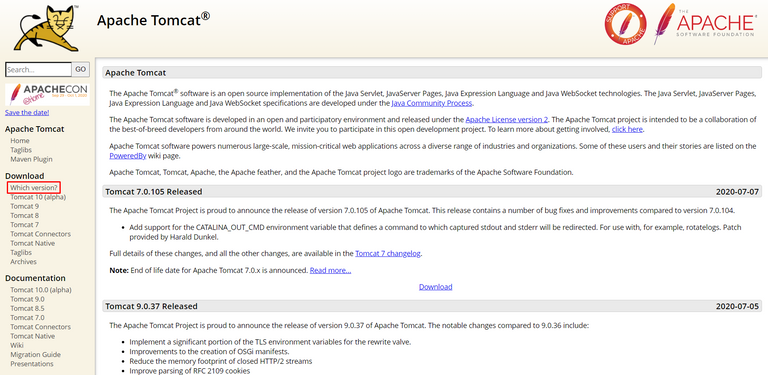Click the Apache Tomcat section heading bar
768x375 pixels.
pyautogui.click(x=432, y=73)
